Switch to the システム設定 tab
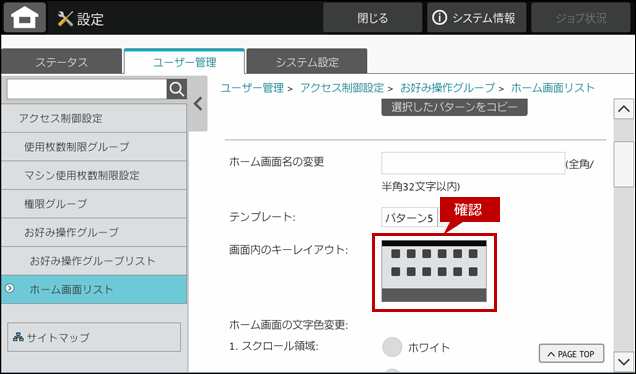Viewport: 636px width, 374px height. pyautogui.click(x=307, y=62)
